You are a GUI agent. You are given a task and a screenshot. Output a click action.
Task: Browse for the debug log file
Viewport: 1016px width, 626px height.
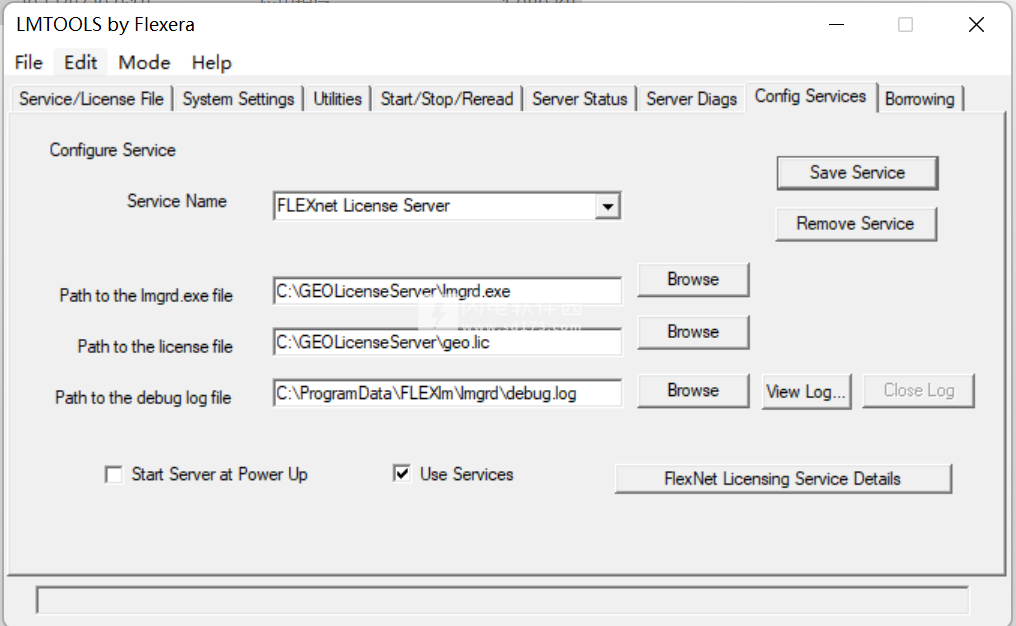tap(693, 391)
